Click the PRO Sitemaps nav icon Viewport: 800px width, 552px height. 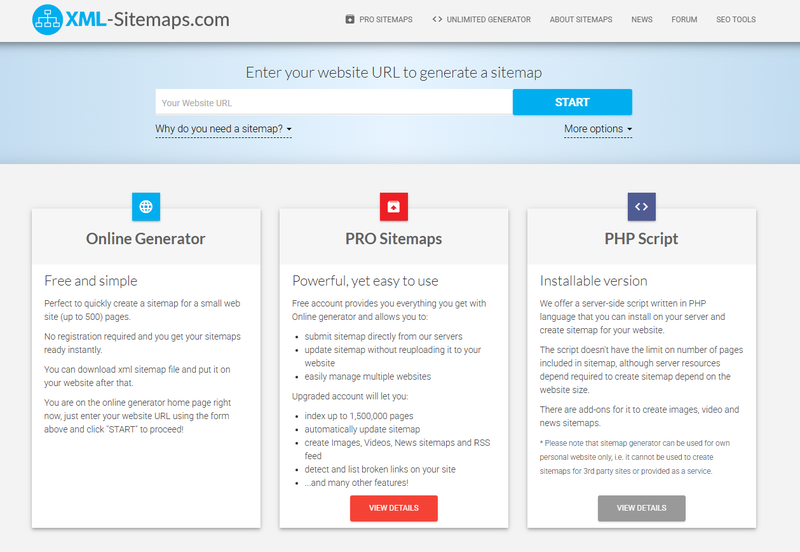point(349,19)
